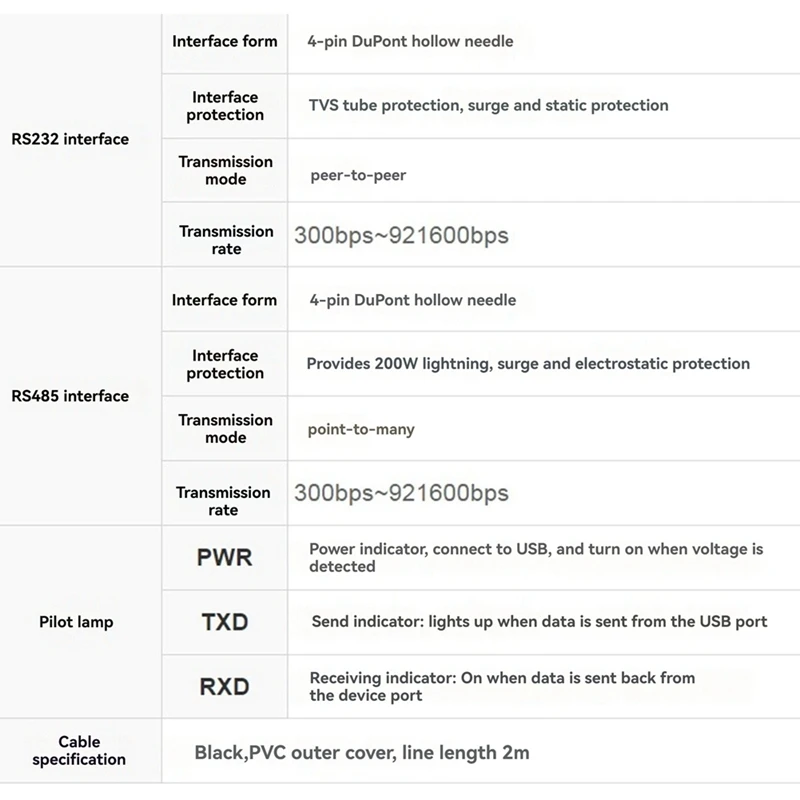Click the Power indicator description text

pos(536,557)
